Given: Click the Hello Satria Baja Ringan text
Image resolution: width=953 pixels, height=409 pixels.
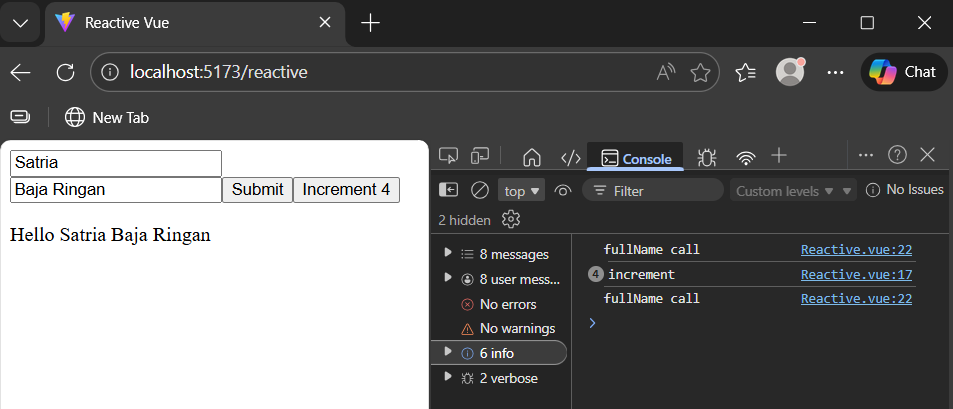Looking at the screenshot, I should (111, 235).
